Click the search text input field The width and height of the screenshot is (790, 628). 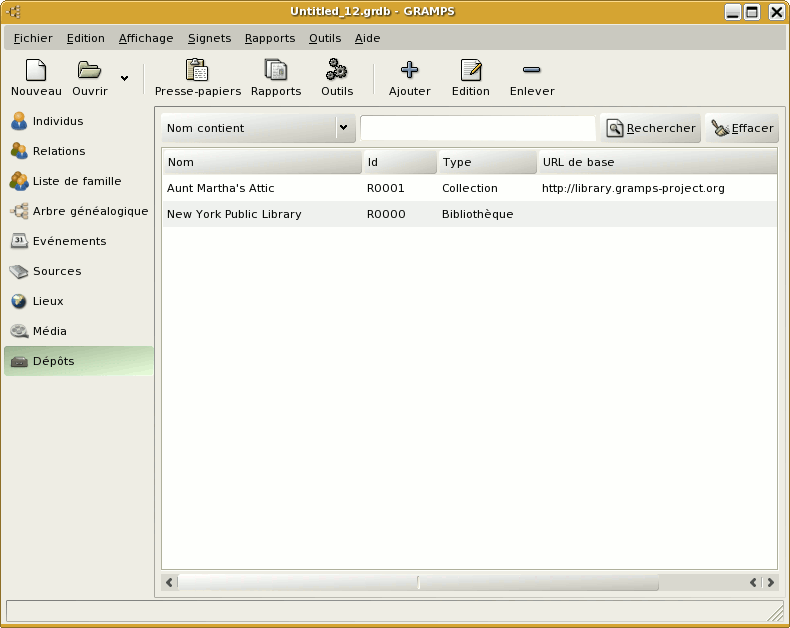point(477,128)
